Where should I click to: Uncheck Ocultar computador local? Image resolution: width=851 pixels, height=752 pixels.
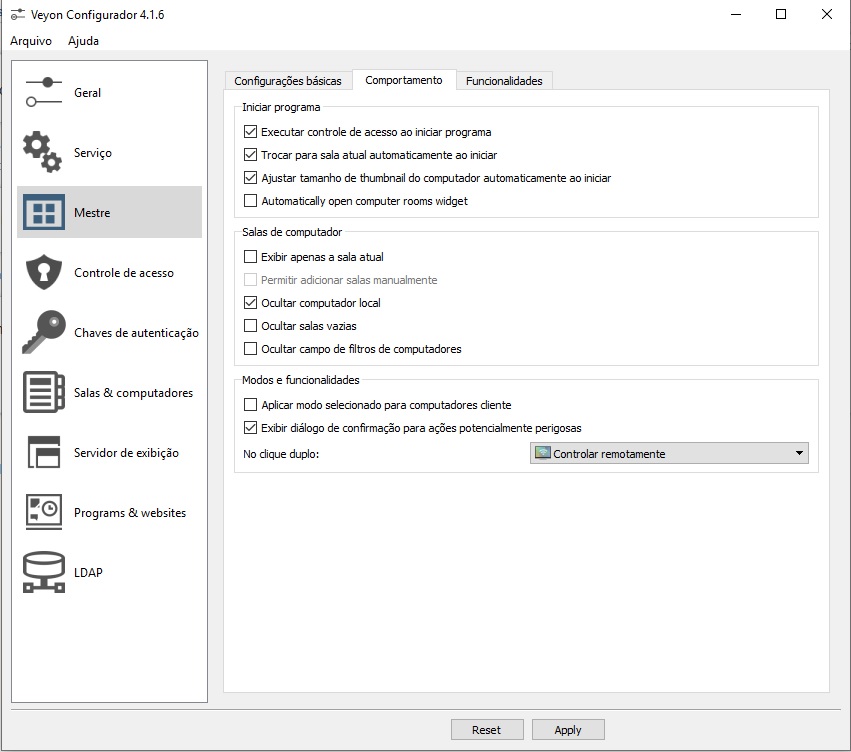point(251,303)
